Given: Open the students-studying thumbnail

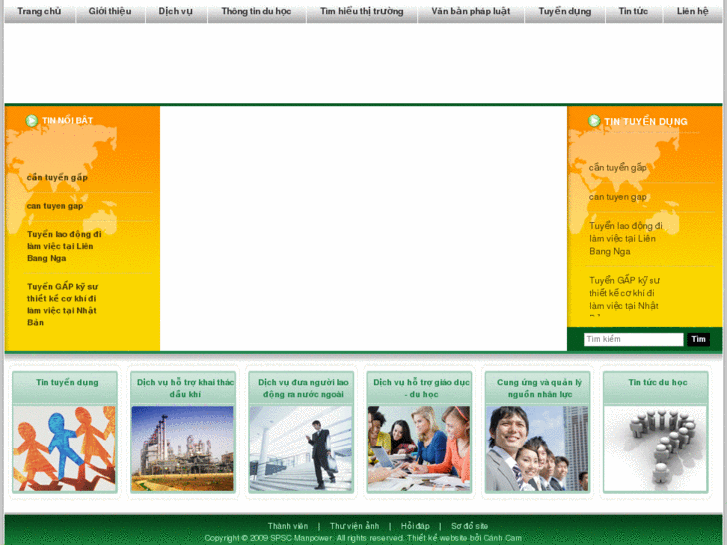Looking at the screenshot, I should click(x=419, y=449).
